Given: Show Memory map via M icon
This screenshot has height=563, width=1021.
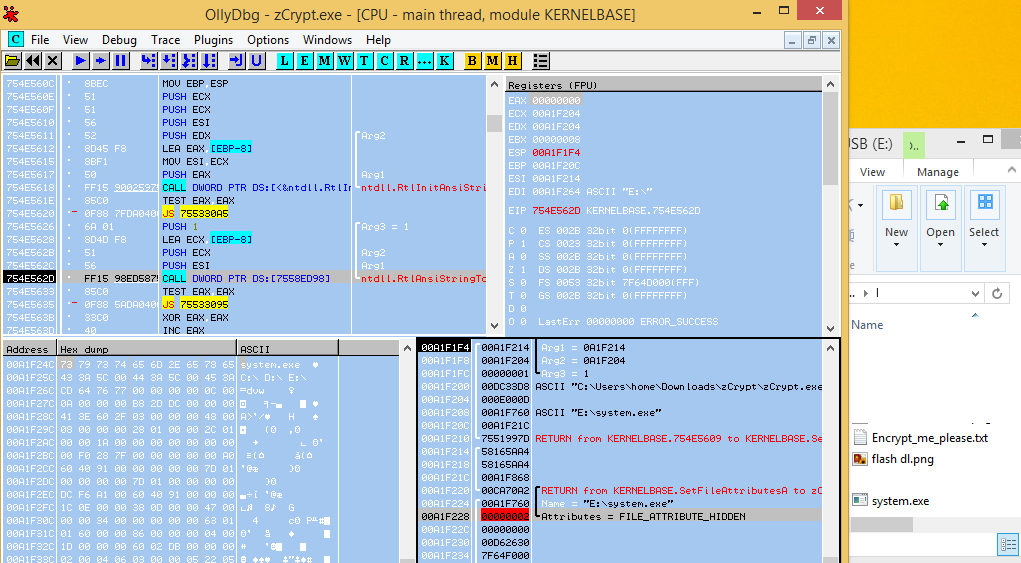Looking at the screenshot, I should coord(325,61).
